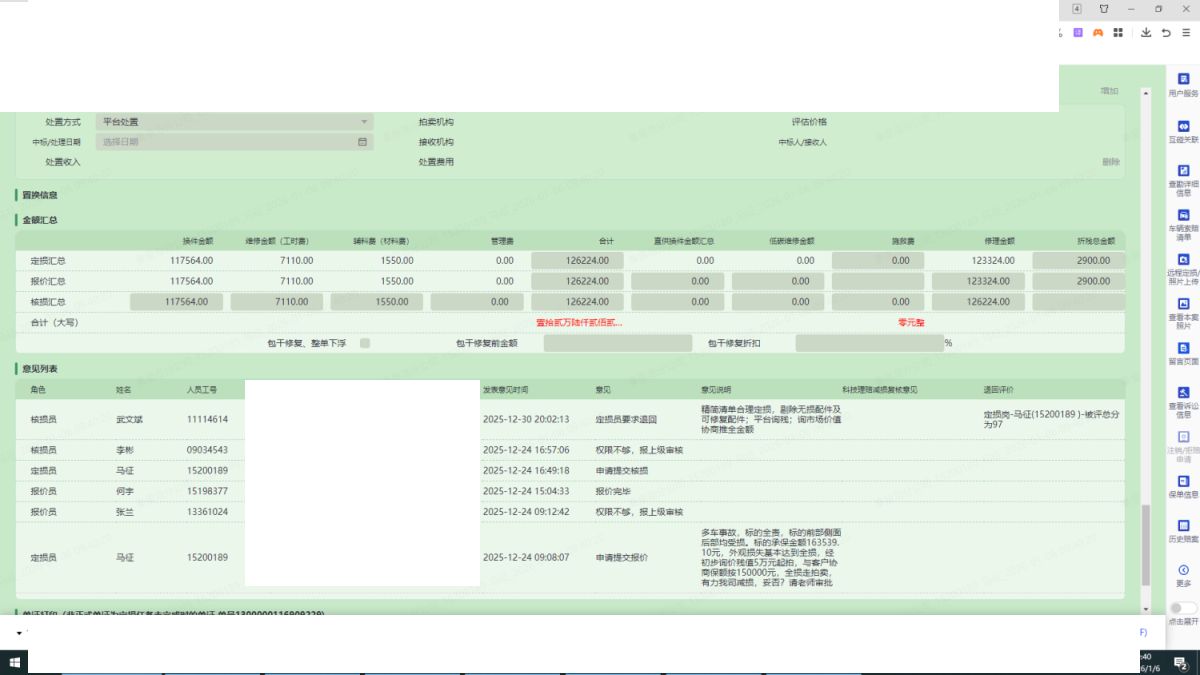Open 历史赔案 from the sidebar
Screen dimensions: 1200x675
pos(1183,526)
